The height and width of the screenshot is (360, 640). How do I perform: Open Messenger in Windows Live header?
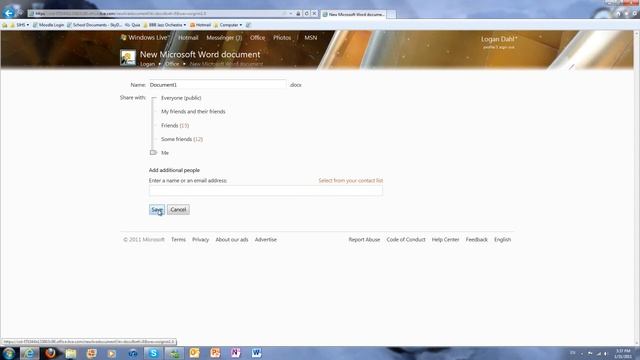224,38
